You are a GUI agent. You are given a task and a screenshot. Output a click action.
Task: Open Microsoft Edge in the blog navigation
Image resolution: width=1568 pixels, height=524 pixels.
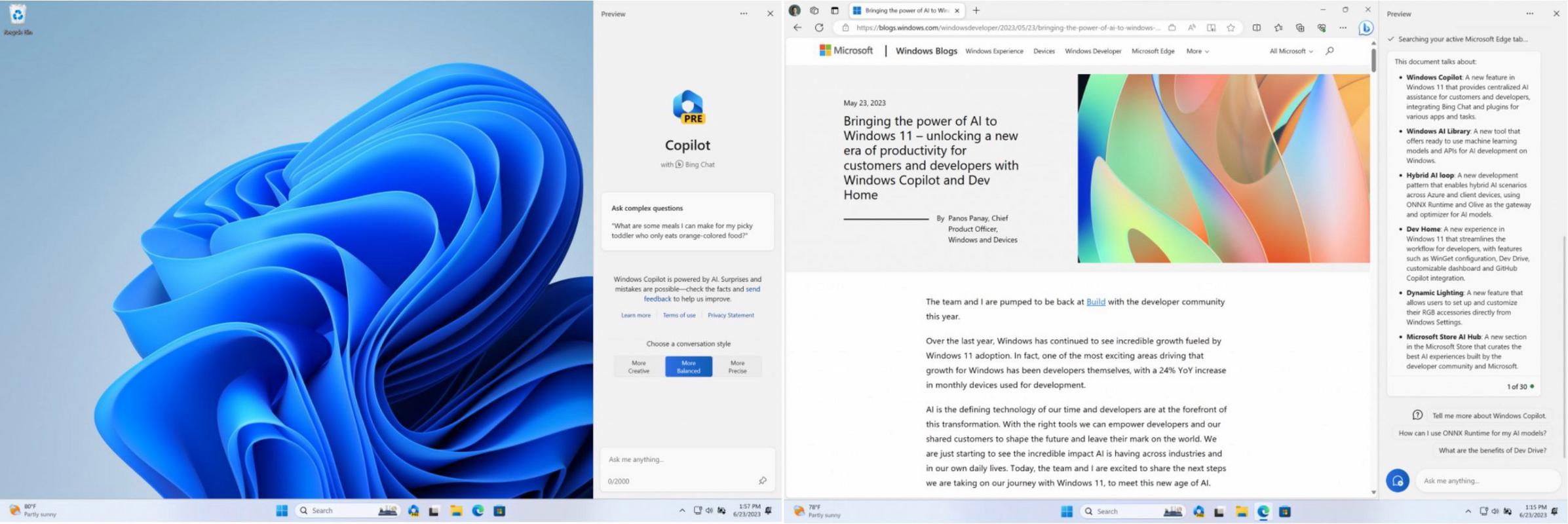1153,51
